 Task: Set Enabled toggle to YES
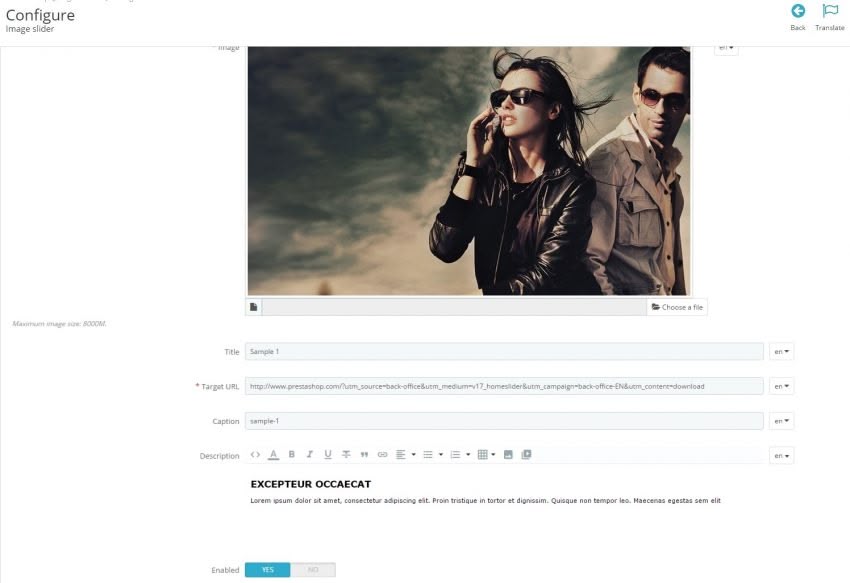pyautogui.click(x=268, y=569)
